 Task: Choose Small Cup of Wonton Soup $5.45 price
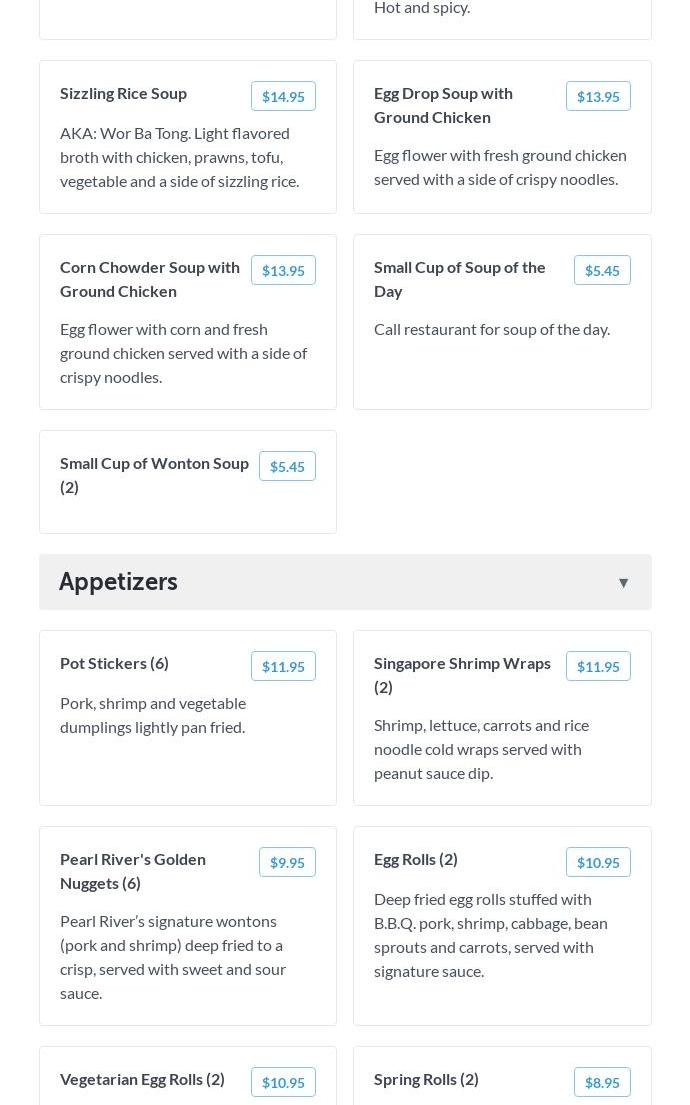point(287,467)
